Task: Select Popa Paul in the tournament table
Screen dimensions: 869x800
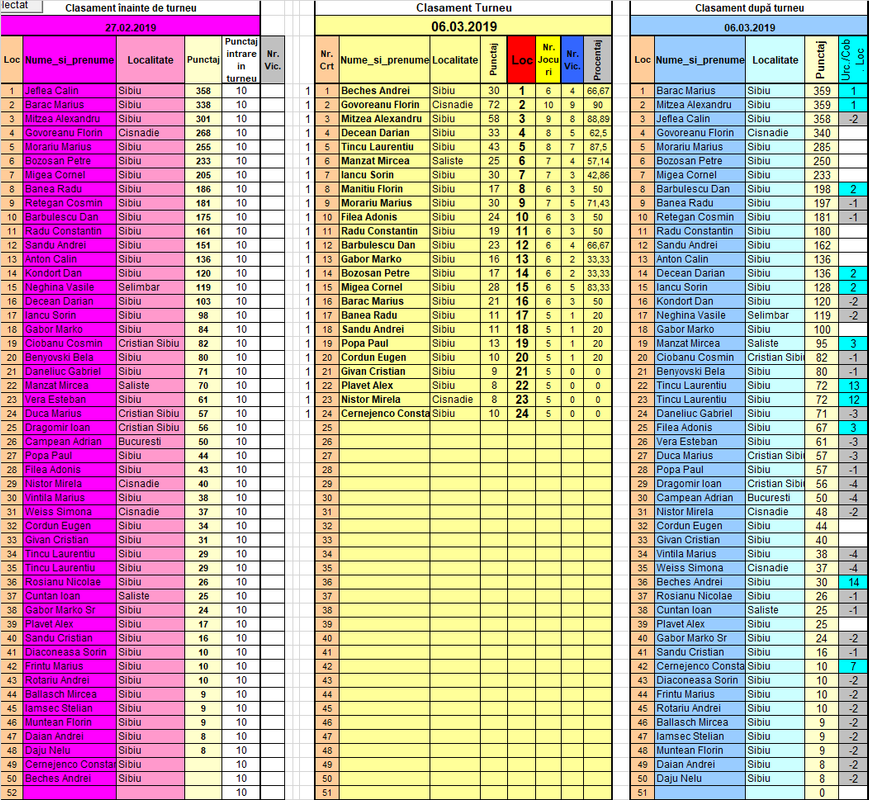Action: click(384, 344)
